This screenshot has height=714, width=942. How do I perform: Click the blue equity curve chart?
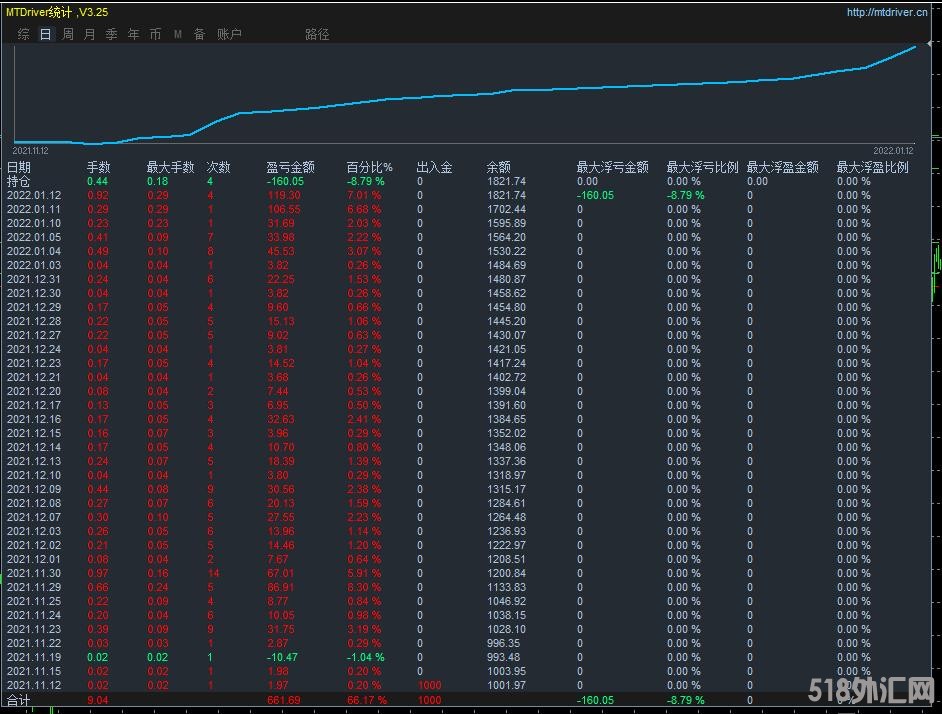(464, 94)
